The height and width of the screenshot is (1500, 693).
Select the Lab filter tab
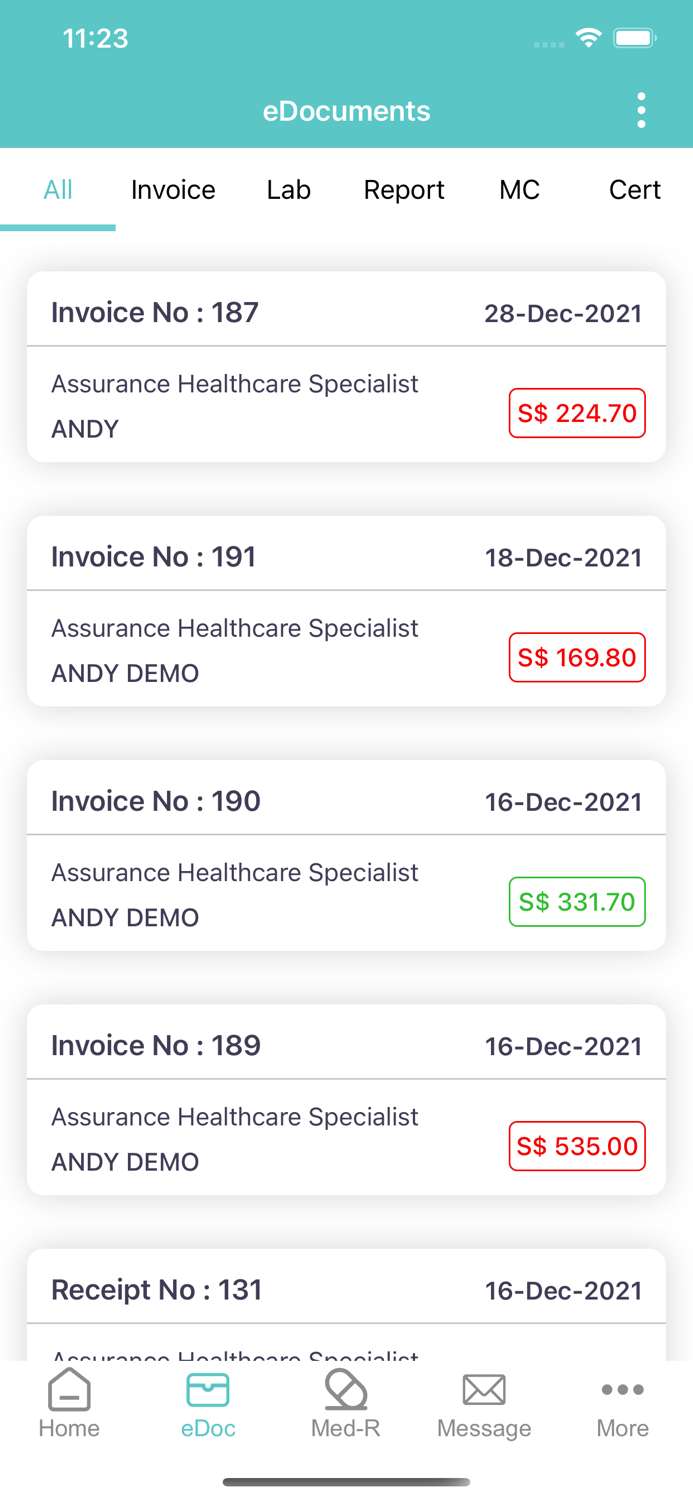coord(288,189)
